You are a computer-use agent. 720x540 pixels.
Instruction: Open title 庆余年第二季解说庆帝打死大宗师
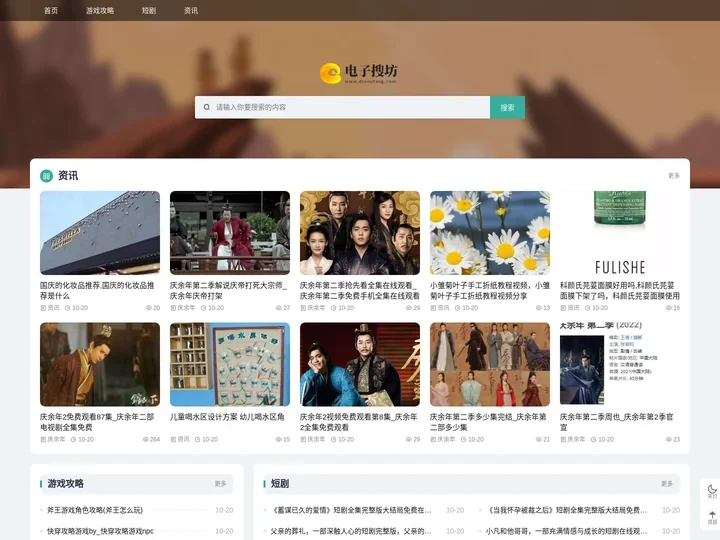(x=229, y=290)
